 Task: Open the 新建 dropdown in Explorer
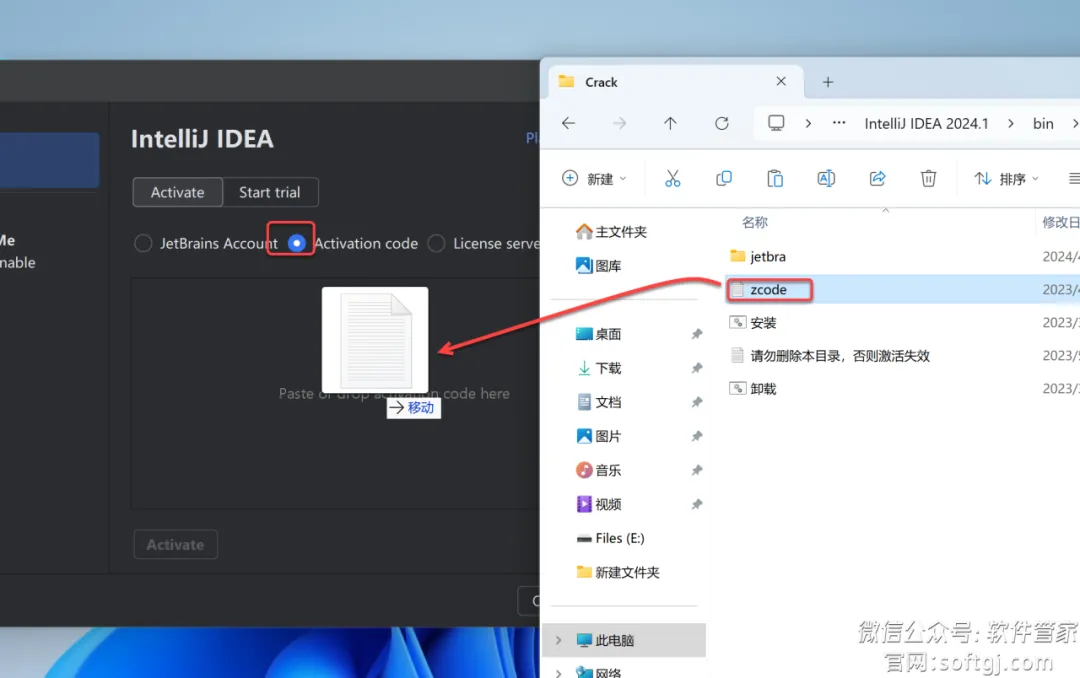(594, 179)
